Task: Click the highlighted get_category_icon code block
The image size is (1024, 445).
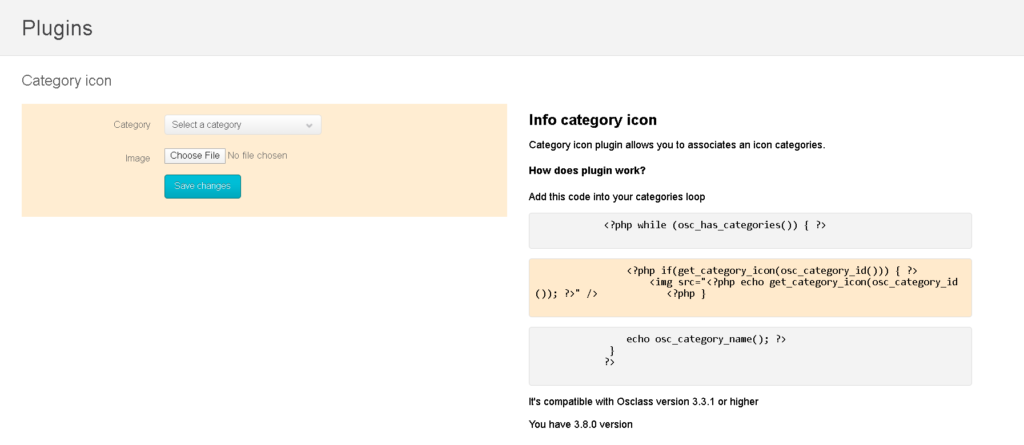Action: coord(750,288)
